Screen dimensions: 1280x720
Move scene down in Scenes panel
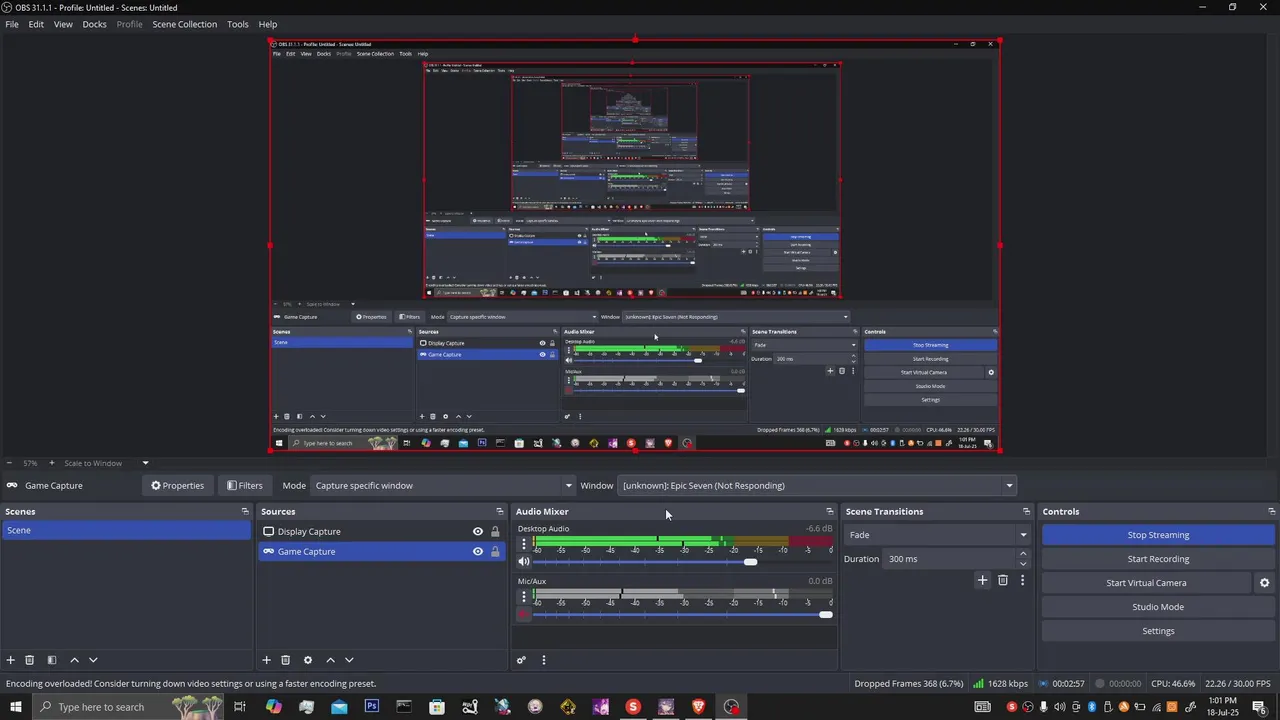pyautogui.click(x=93, y=660)
